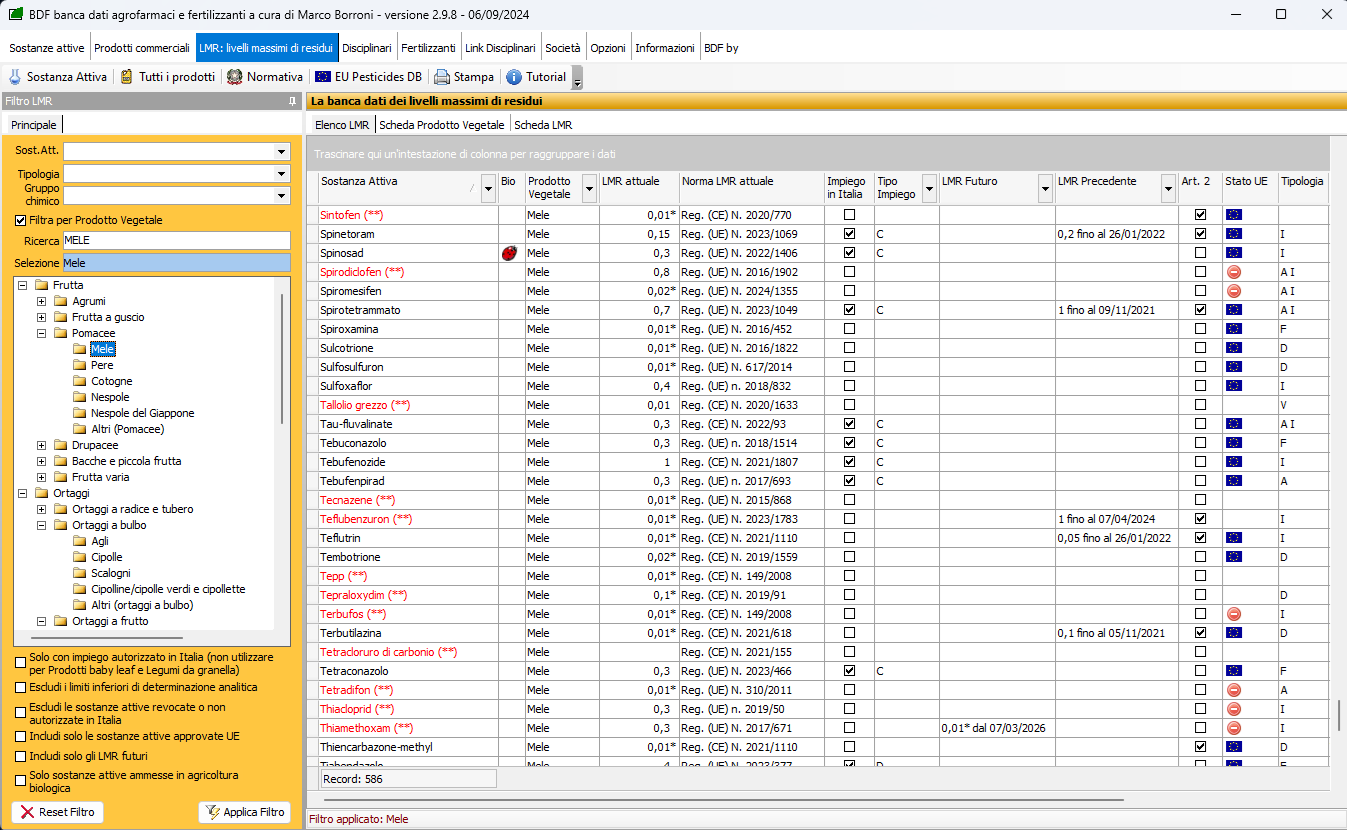The image size is (1347, 830).
Task: Click the Applica Filtro funnel icon
Action: [212, 812]
